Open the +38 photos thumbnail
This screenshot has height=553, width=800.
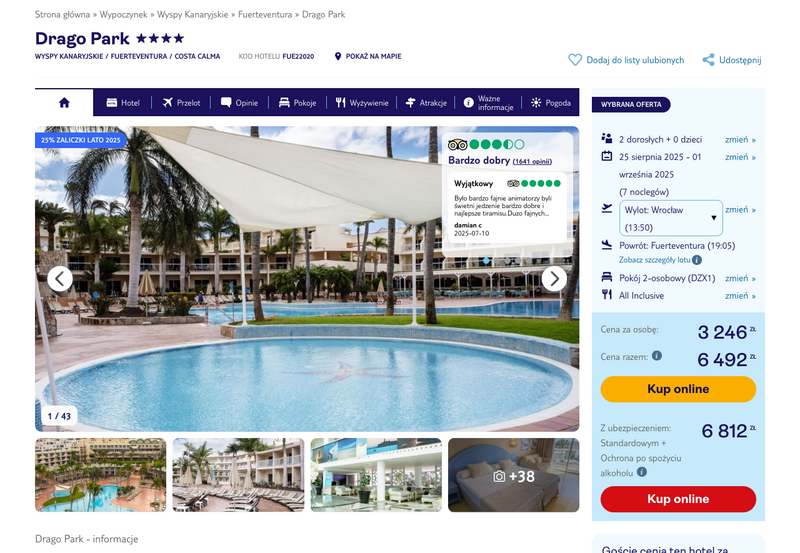tap(513, 475)
